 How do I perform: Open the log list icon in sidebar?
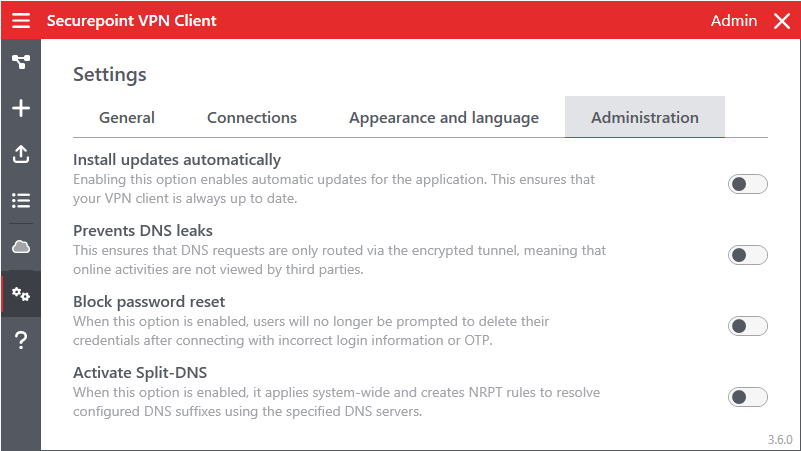pos(21,200)
